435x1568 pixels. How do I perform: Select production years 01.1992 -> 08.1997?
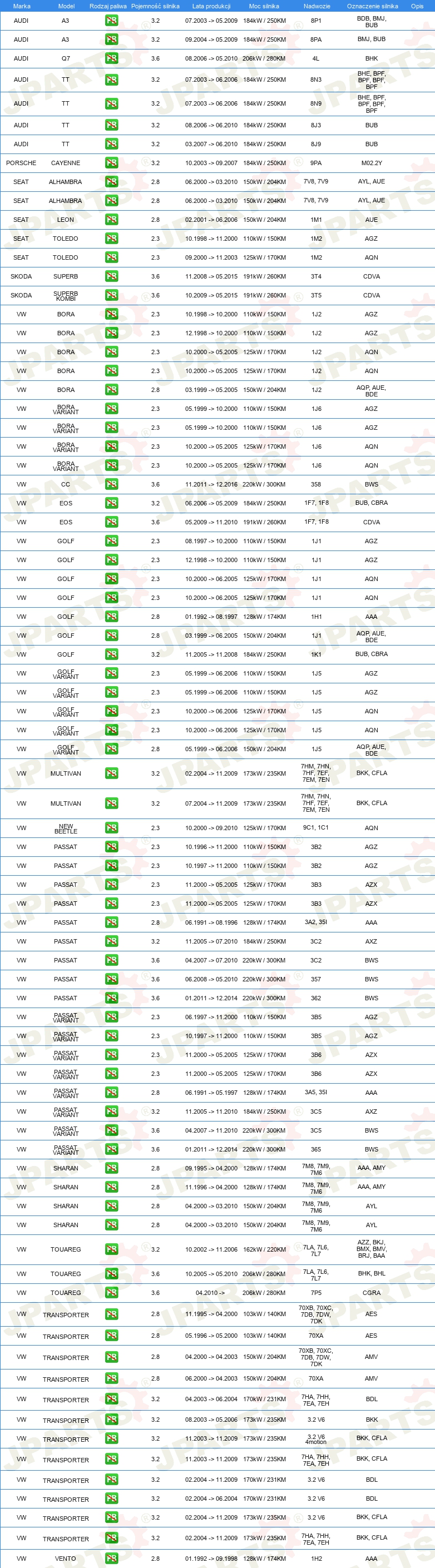211,617
